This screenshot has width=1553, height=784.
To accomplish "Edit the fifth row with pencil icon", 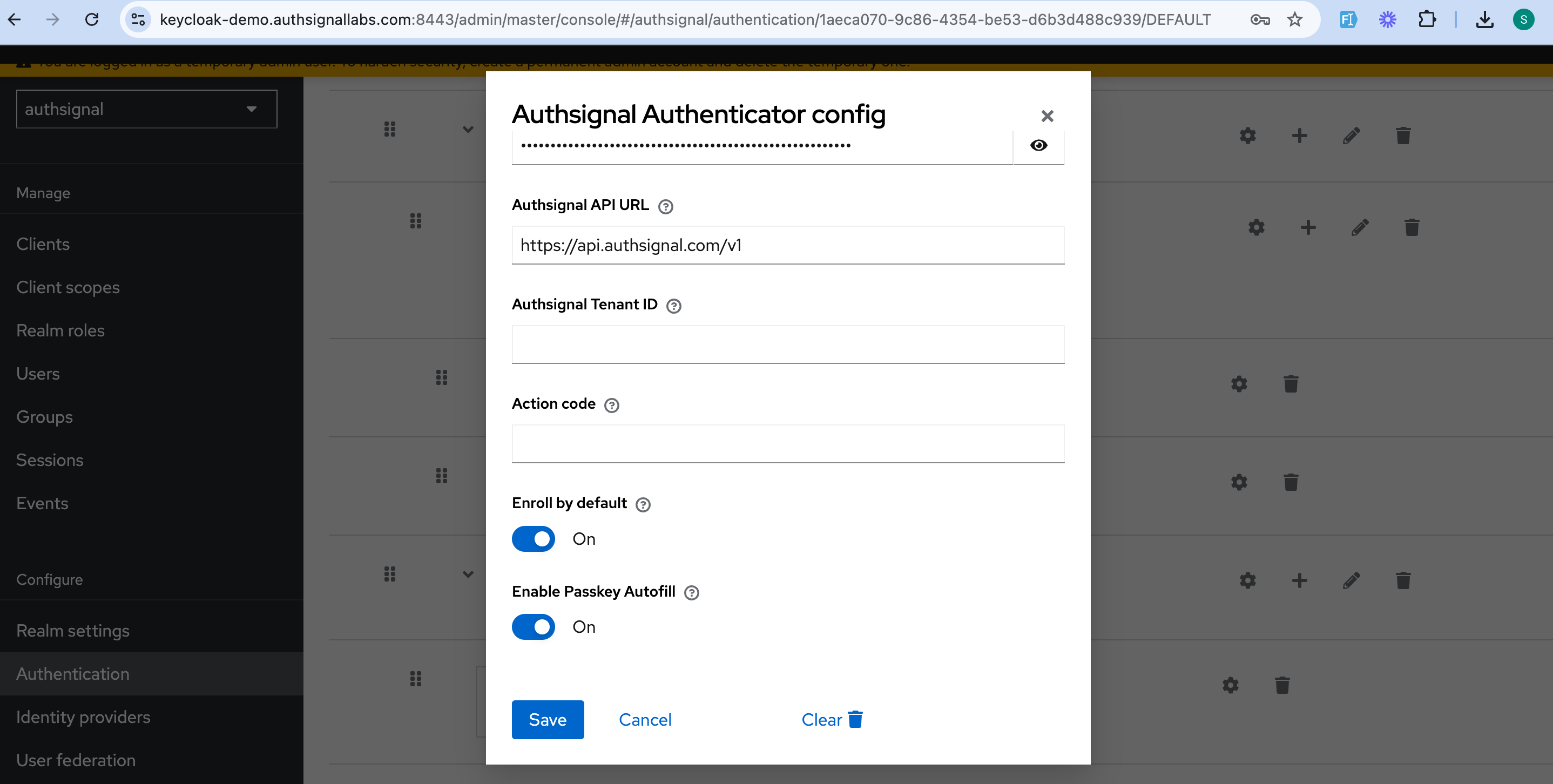I will 1351,580.
